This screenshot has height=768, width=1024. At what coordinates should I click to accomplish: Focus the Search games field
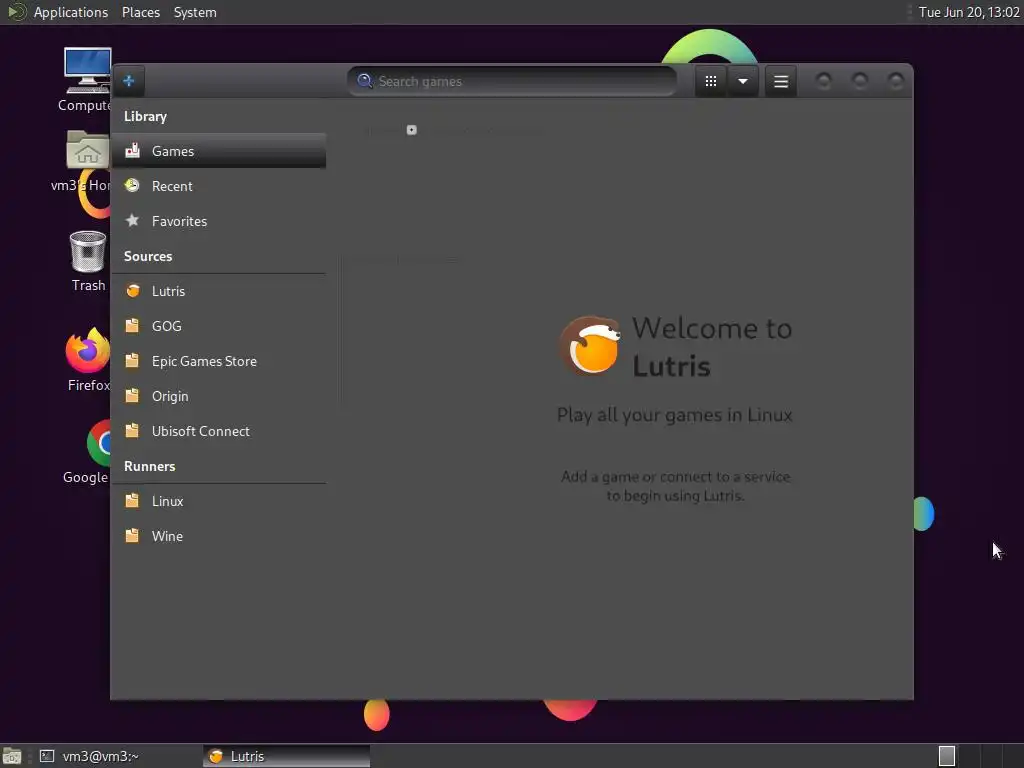pyautogui.click(x=511, y=81)
